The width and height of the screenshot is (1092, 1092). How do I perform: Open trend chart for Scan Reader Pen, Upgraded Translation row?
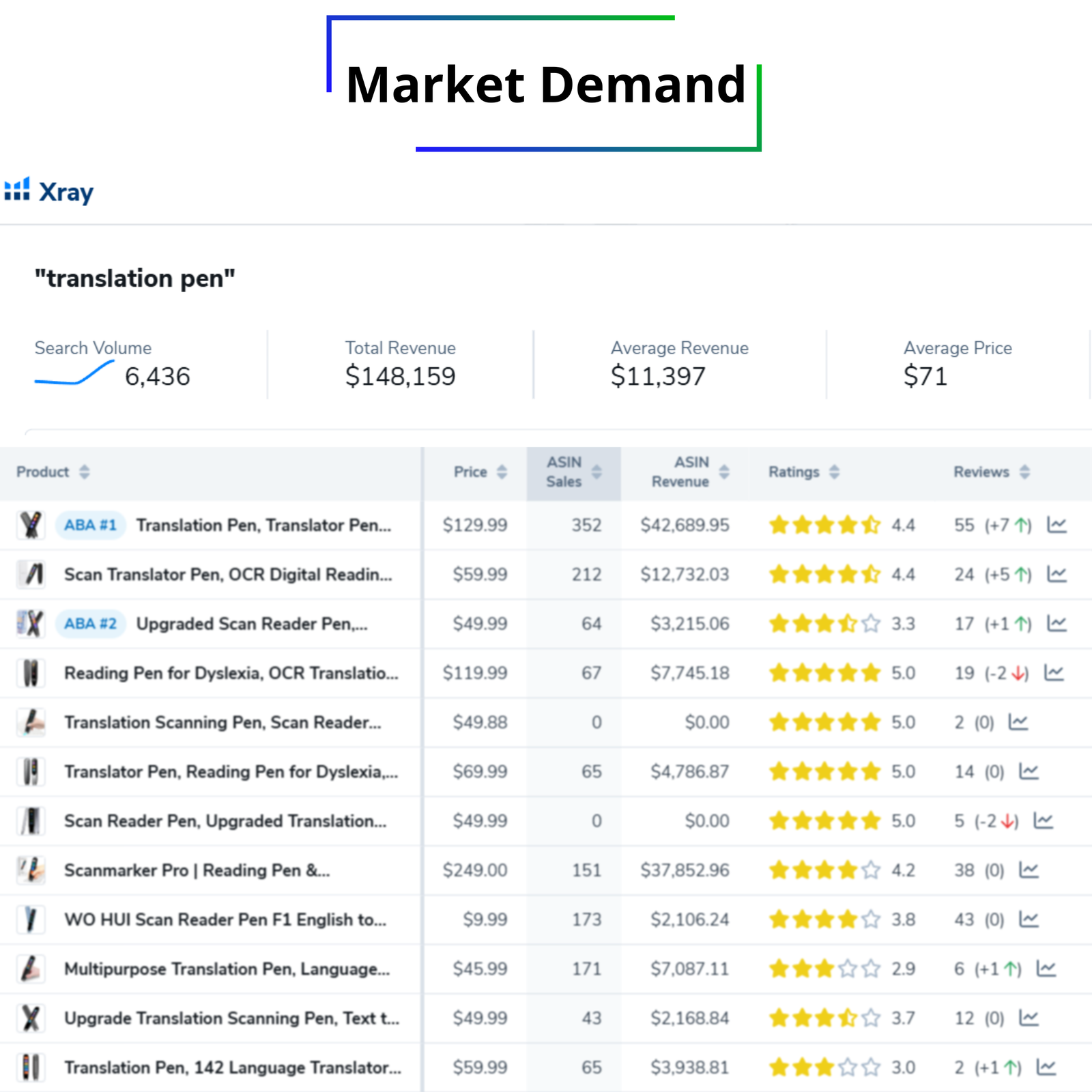(x=1044, y=820)
